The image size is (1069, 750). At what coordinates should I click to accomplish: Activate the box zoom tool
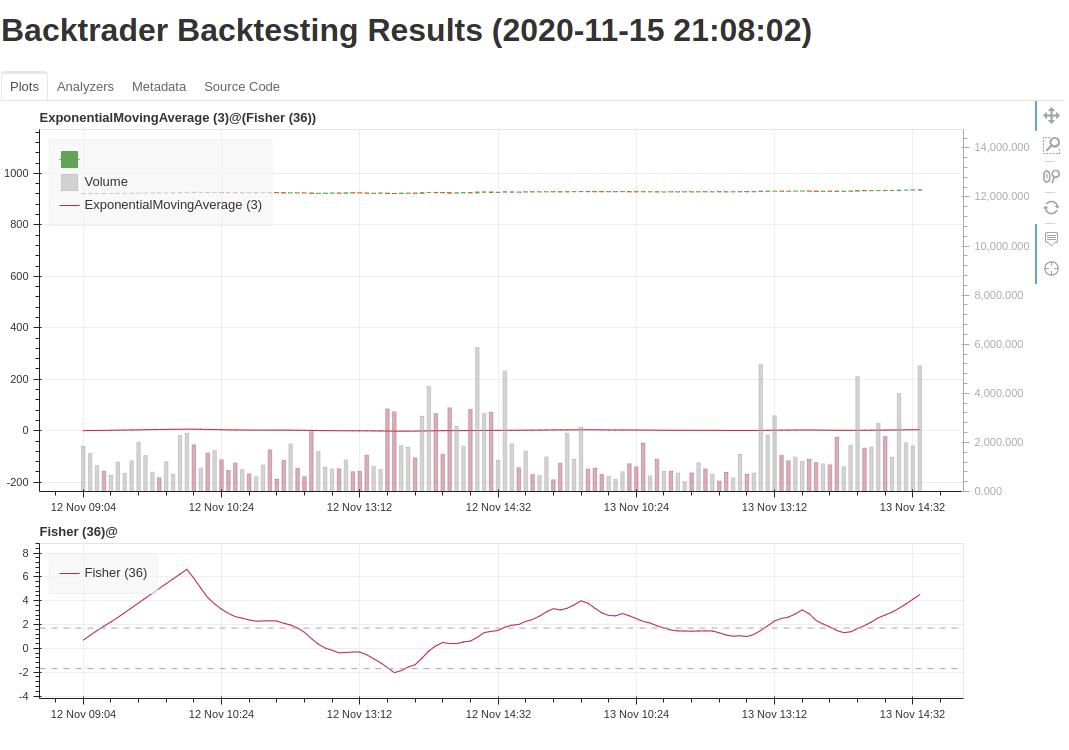[1052, 144]
